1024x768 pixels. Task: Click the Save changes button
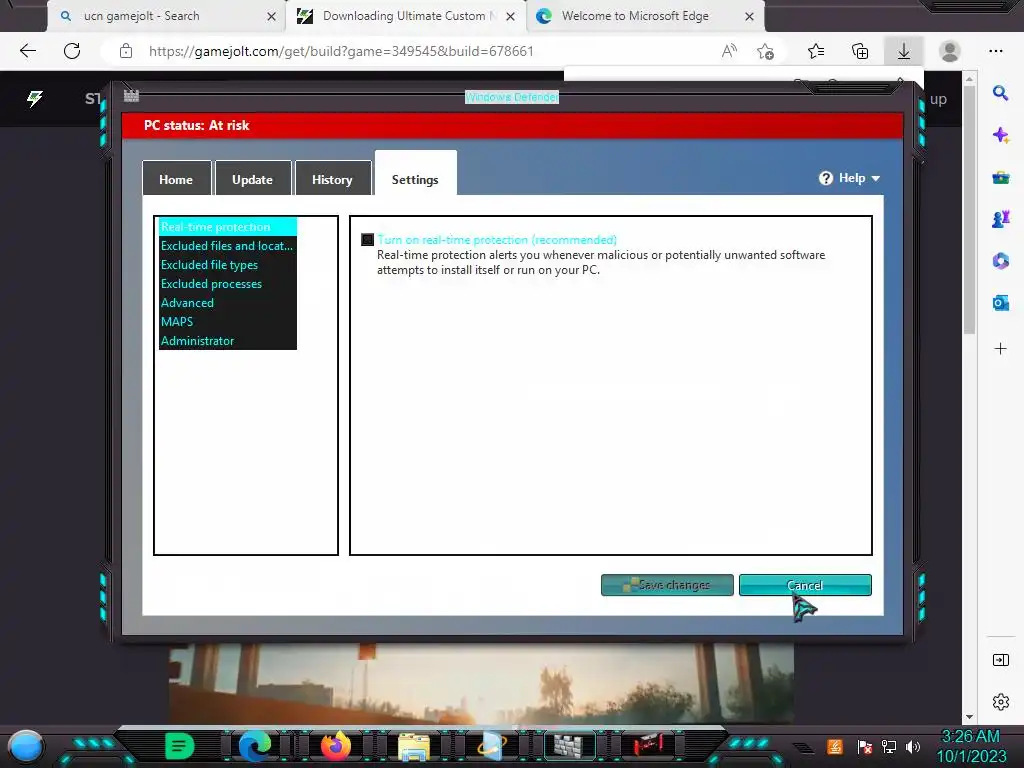(x=667, y=585)
